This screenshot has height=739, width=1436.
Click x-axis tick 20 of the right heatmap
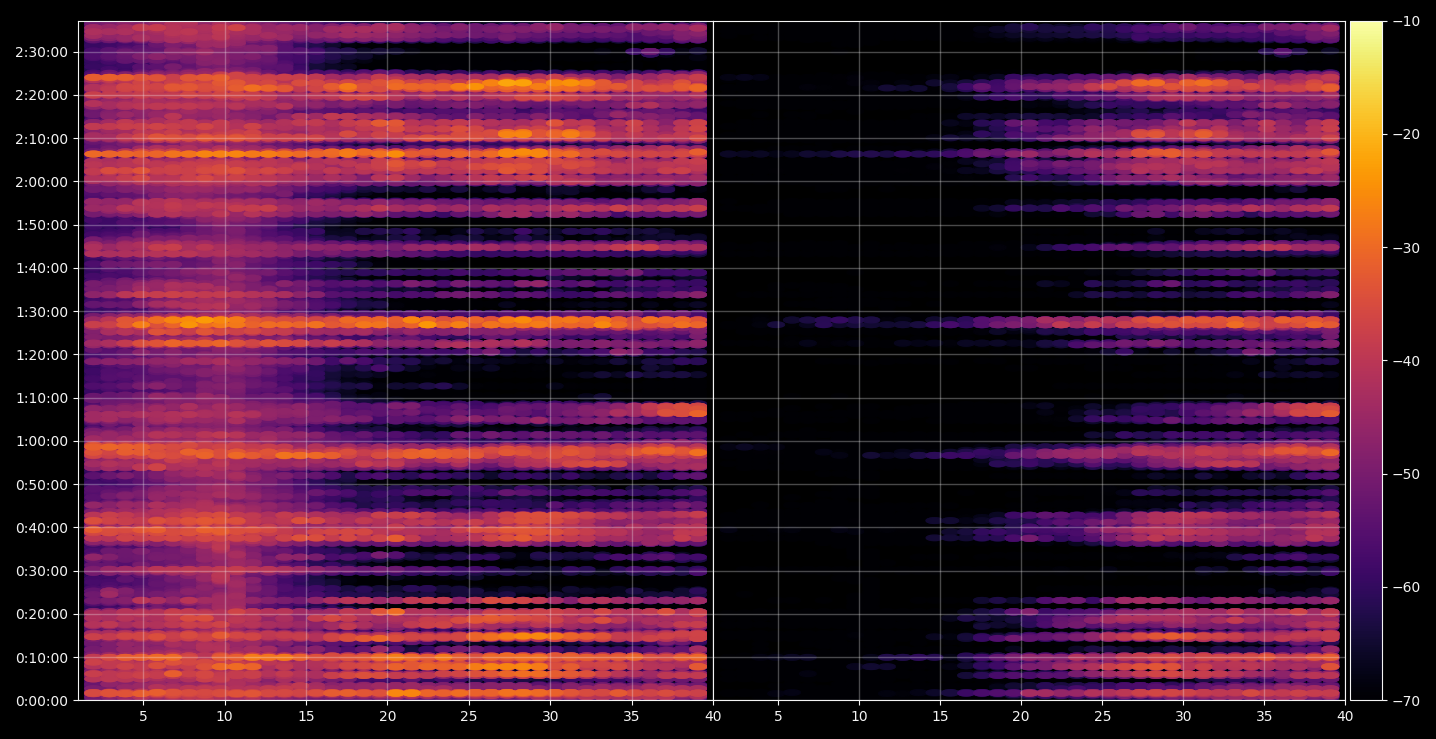1021,716
